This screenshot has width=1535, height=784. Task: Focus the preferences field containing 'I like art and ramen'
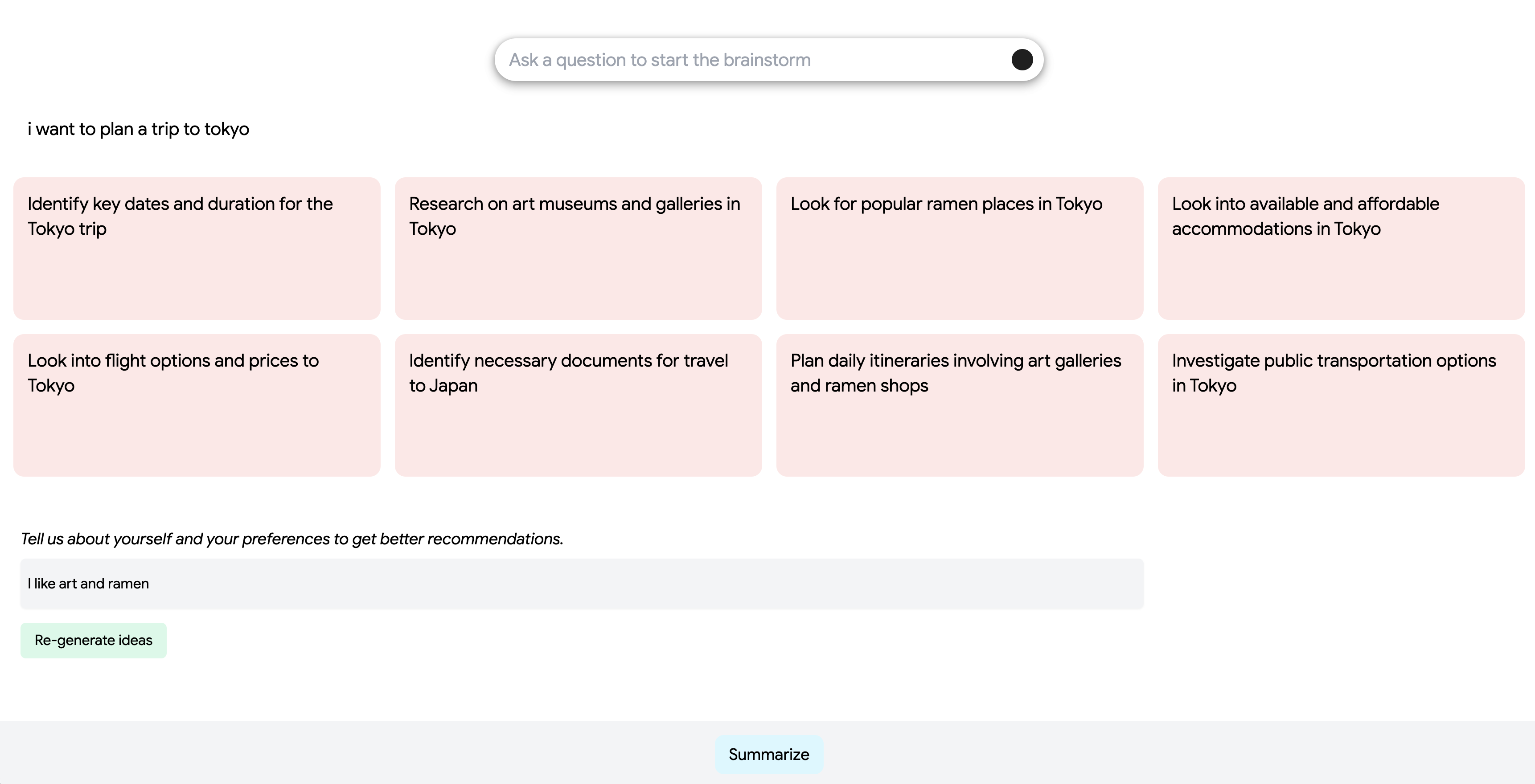[x=582, y=584]
